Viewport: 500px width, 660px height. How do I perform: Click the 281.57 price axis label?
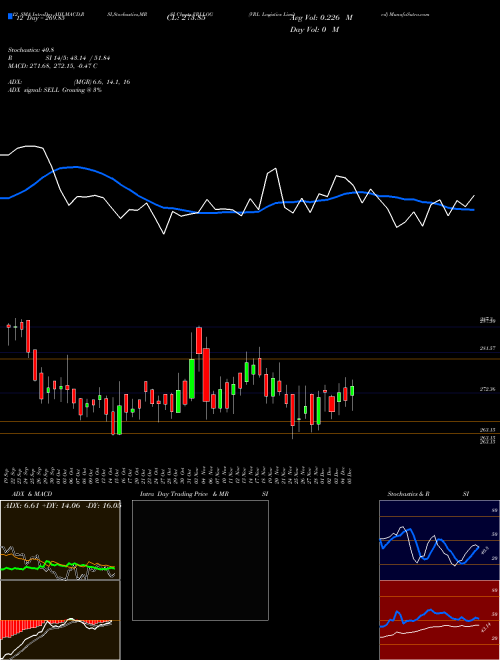coord(487,349)
